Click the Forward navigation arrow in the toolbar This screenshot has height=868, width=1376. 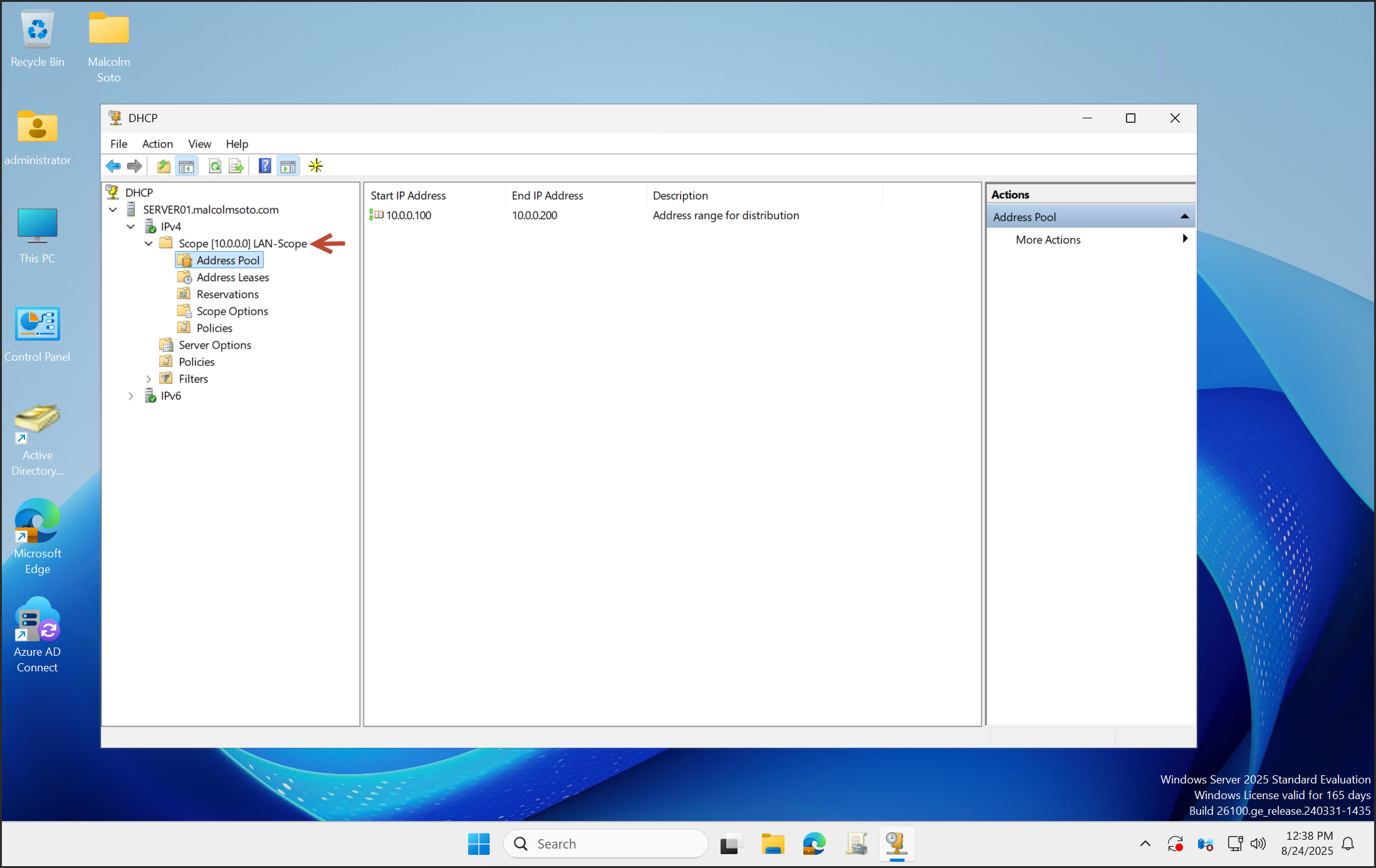click(x=134, y=165)
